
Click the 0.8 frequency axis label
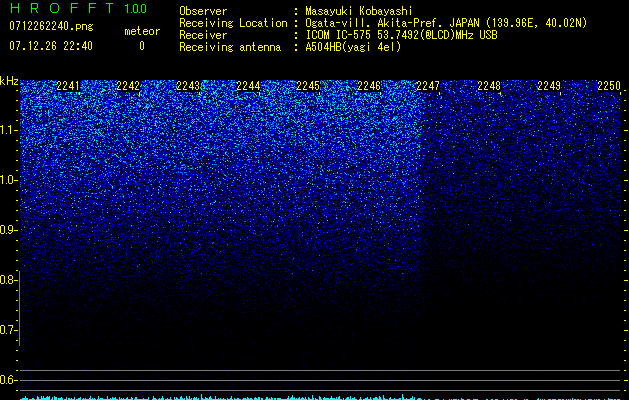(7, 280)
